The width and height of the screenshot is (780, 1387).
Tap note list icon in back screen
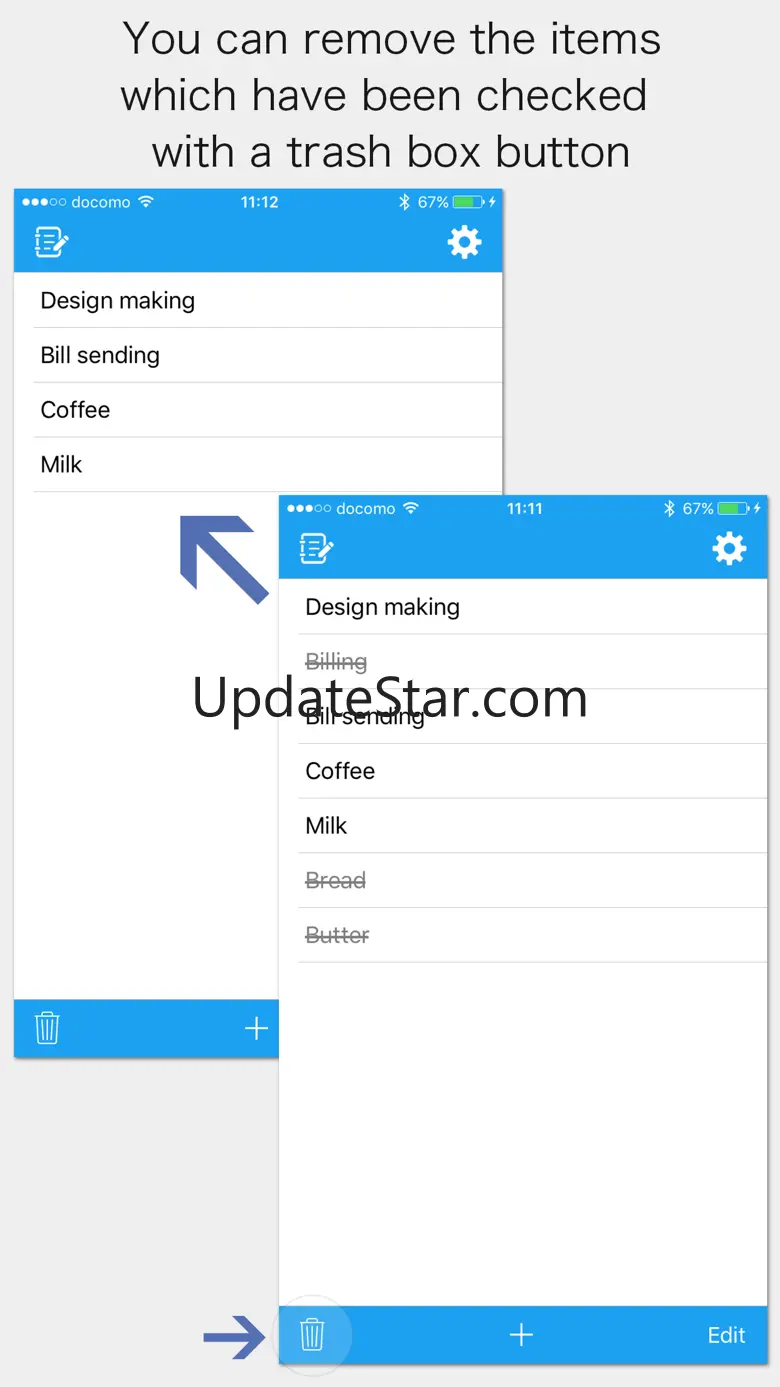[52, 242]
